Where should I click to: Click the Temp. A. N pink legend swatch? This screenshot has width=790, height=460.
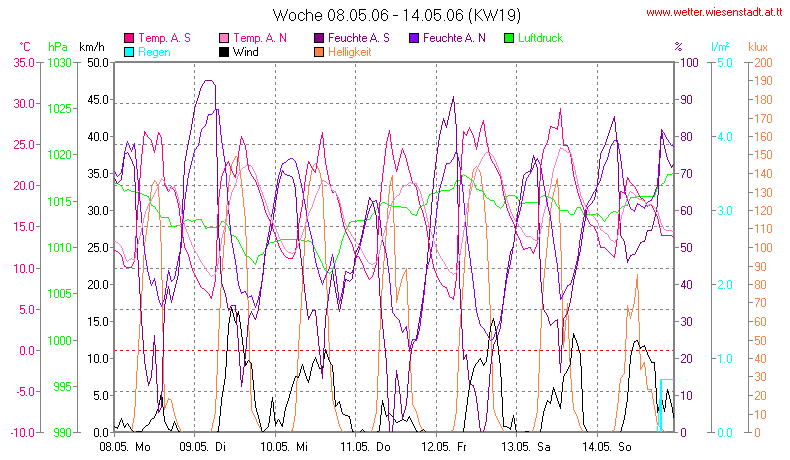[x=224, y=38]
